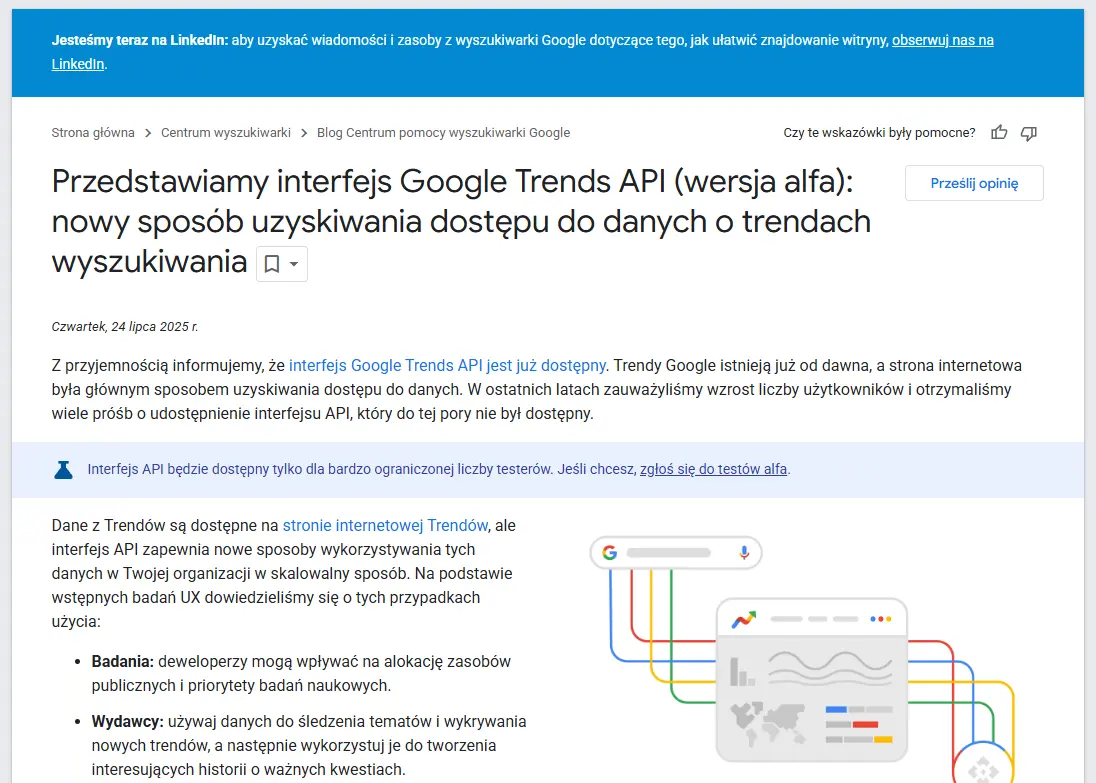Open Blog Centrum pomocy wyszukiwarki Google breadcrumb
This screenshot has width=1096, height=783.
point(443,133)
